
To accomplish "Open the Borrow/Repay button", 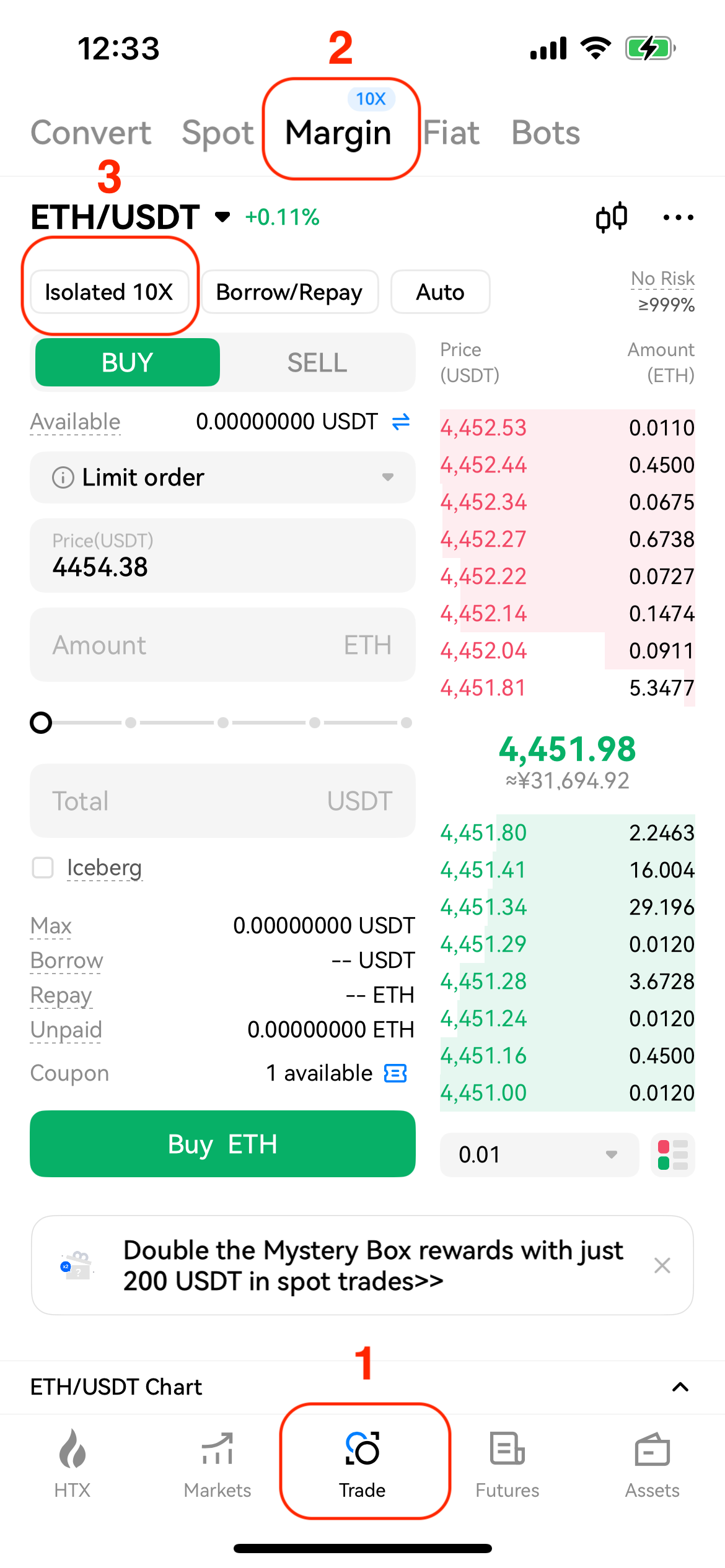I will (x=289, y=292).
